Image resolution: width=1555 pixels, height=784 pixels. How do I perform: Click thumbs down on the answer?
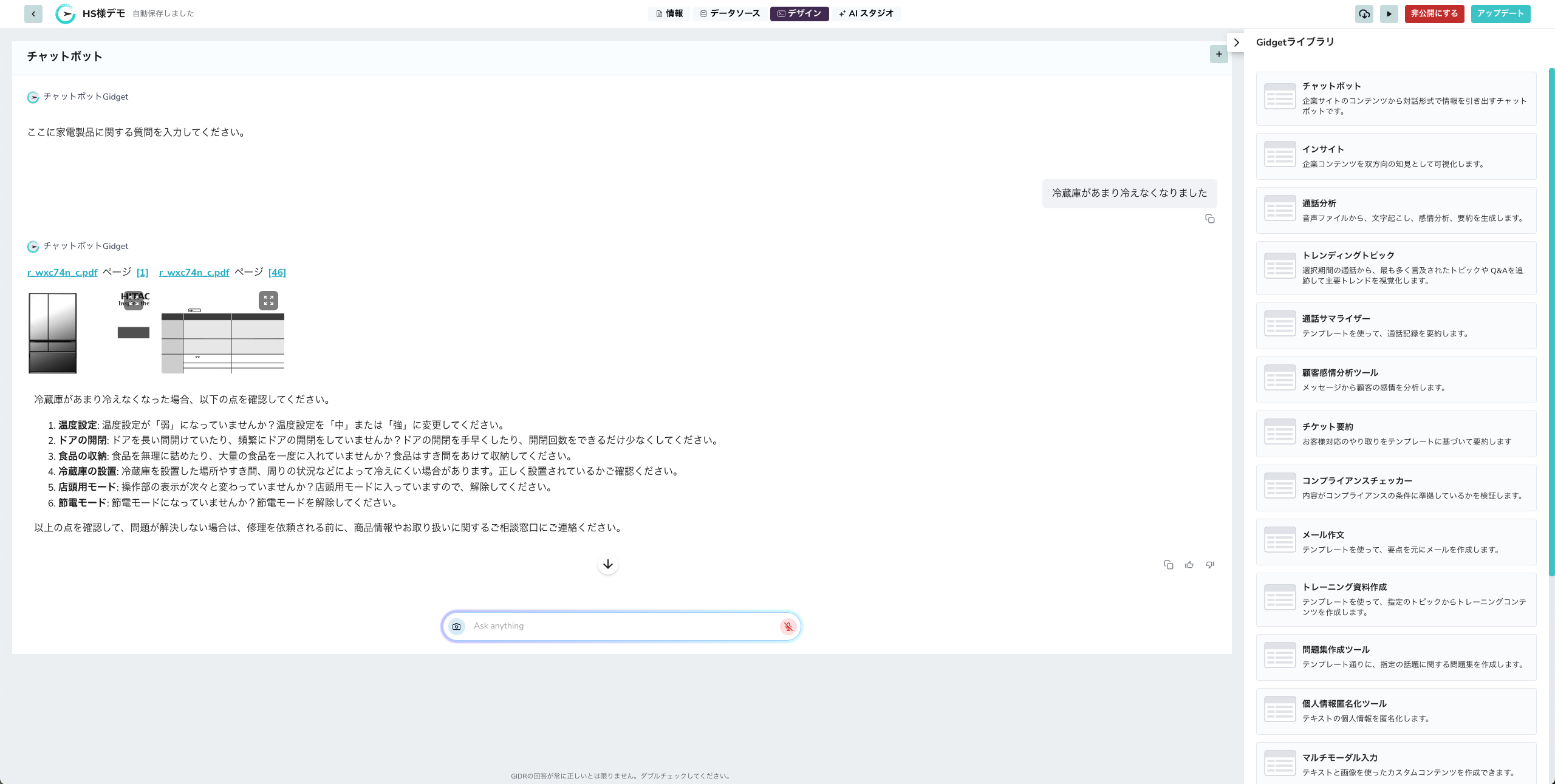point(1209,565)
